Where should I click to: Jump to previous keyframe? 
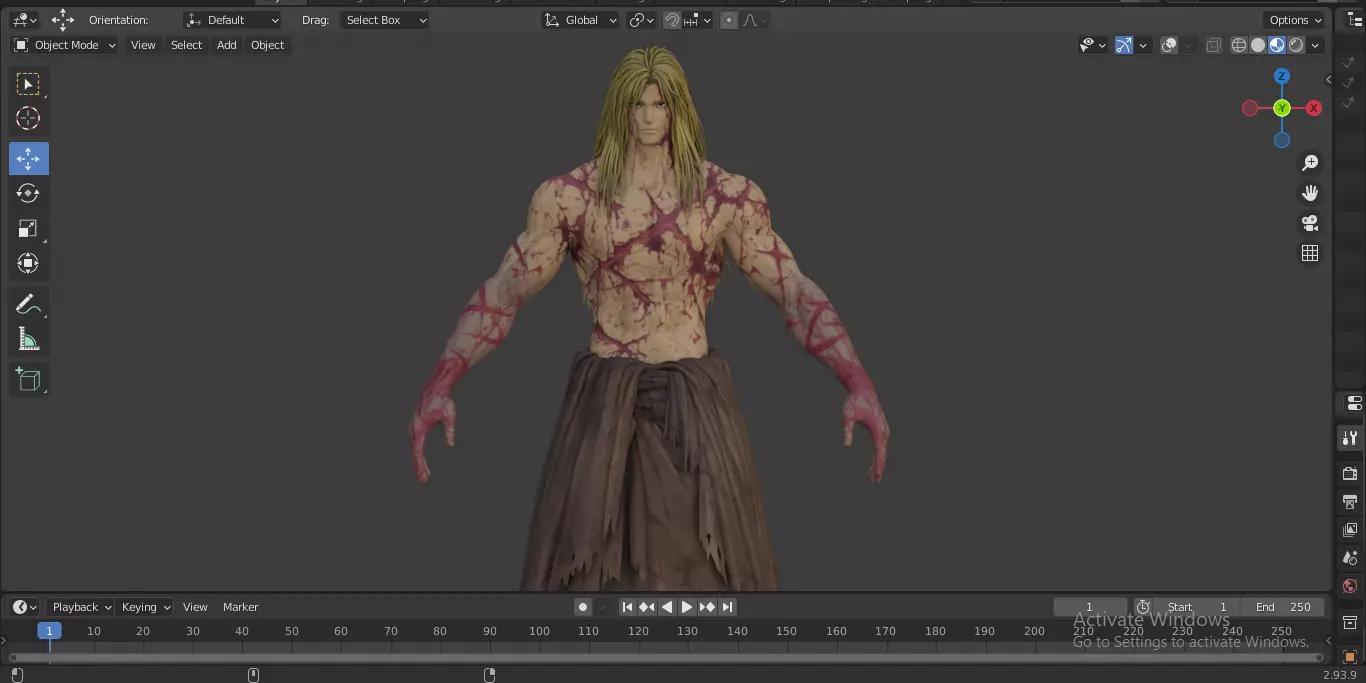(x=647, y=607)
